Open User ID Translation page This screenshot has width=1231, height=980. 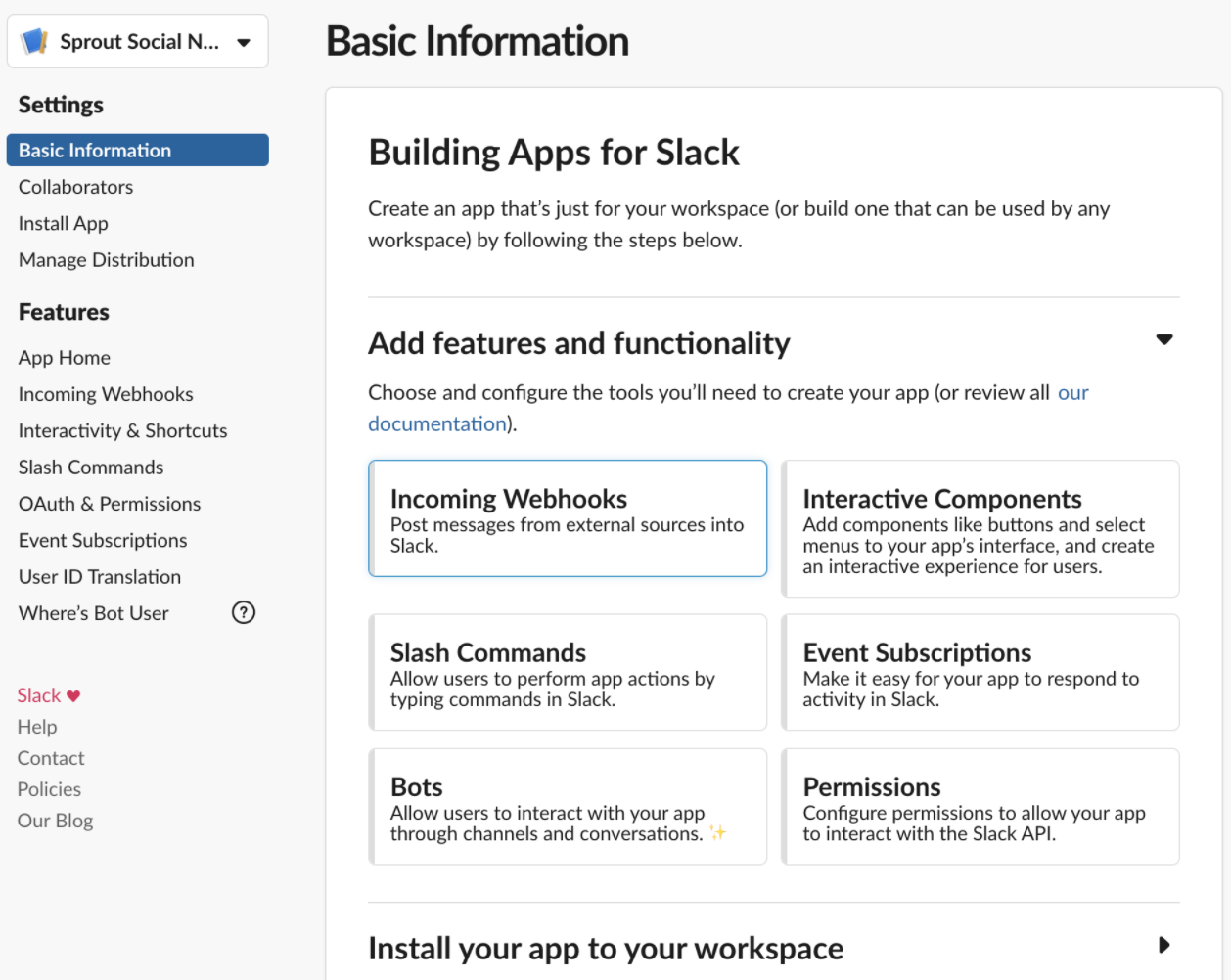[100, 577]
